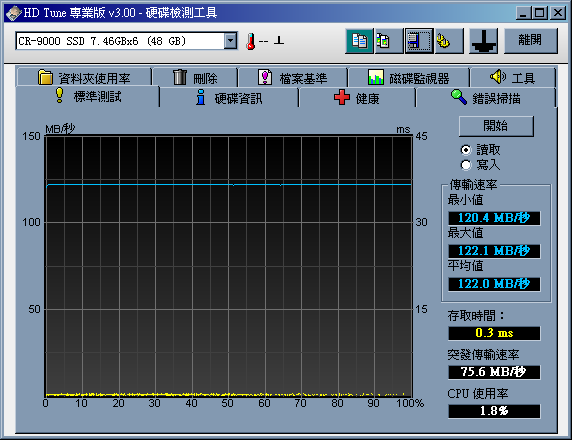Open the 刪除 trash can tab
The image size is (572, 440).
[x=195, y=78]
